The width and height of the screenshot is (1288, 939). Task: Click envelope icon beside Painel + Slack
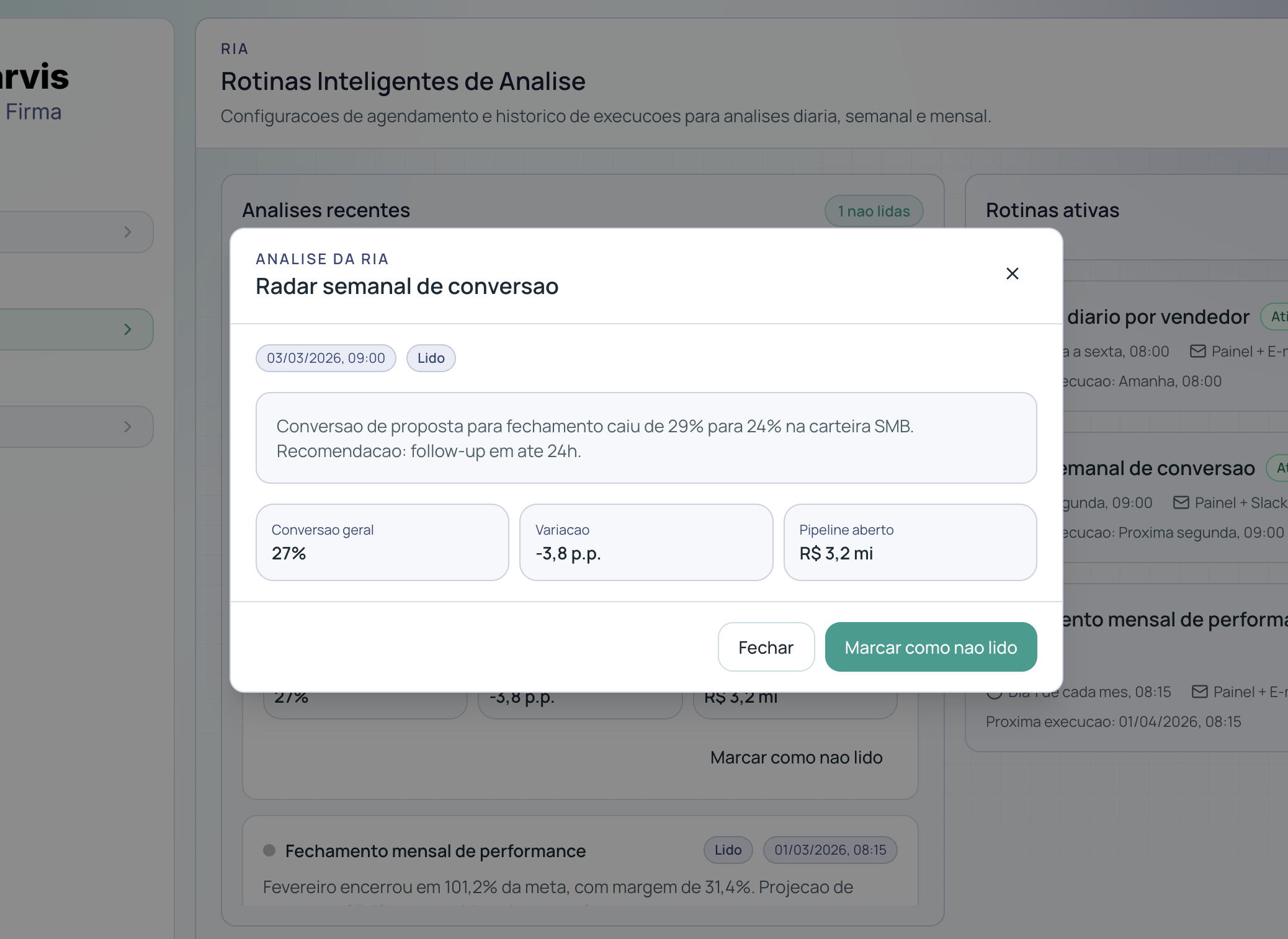[x=1181, y=502]
